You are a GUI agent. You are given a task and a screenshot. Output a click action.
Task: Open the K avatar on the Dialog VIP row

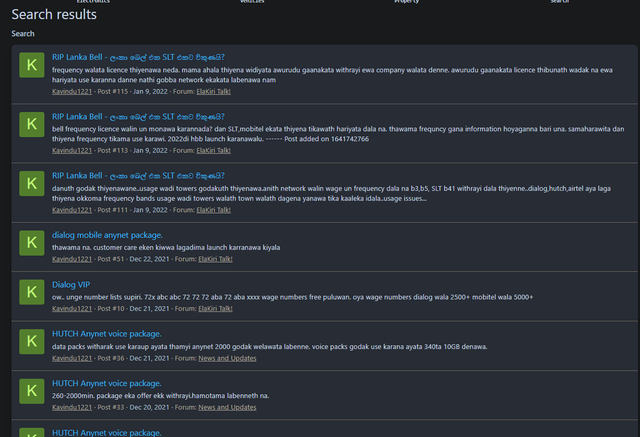32,292
